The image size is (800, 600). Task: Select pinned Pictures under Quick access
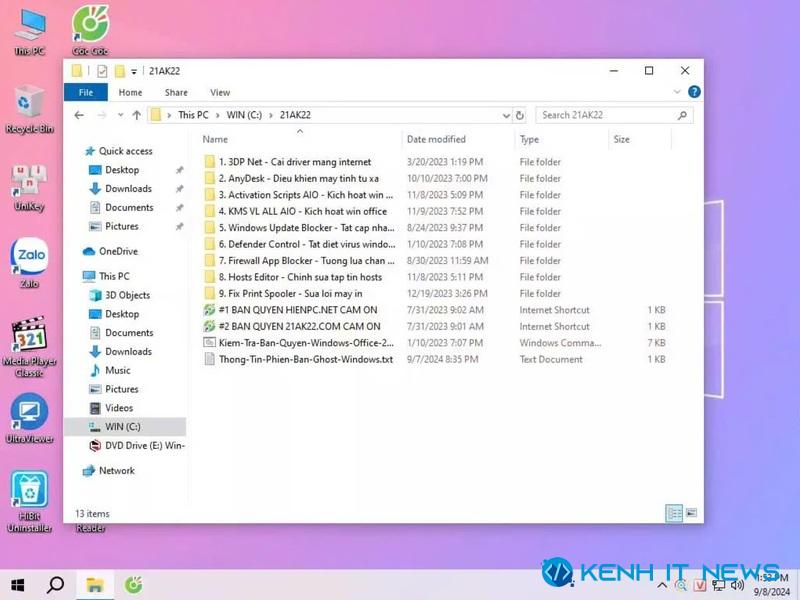121,227
